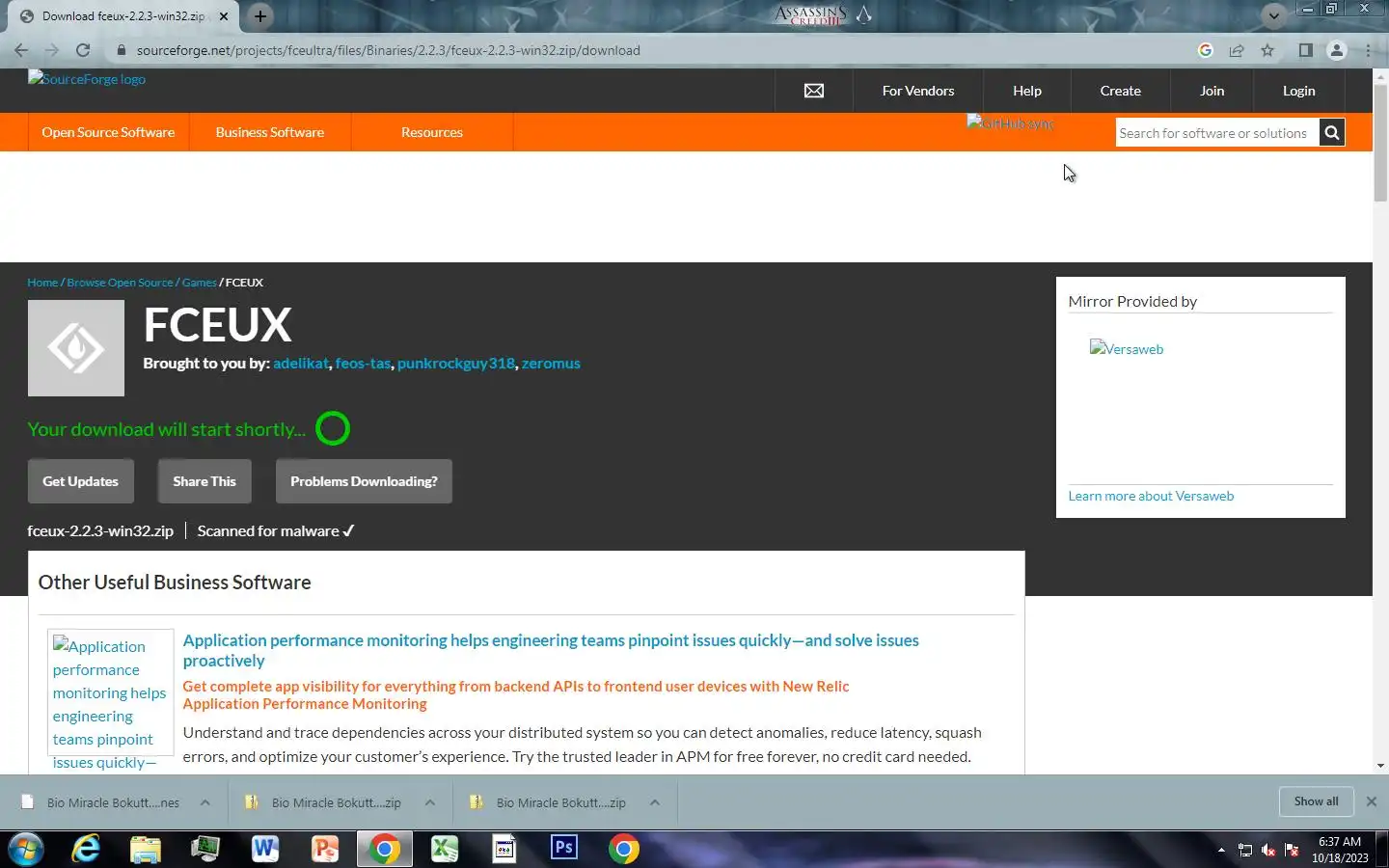The height and width of the screenshot is (868, 1389).
Task: Open the Home breadcrumb link
Action: coord(42,283)
